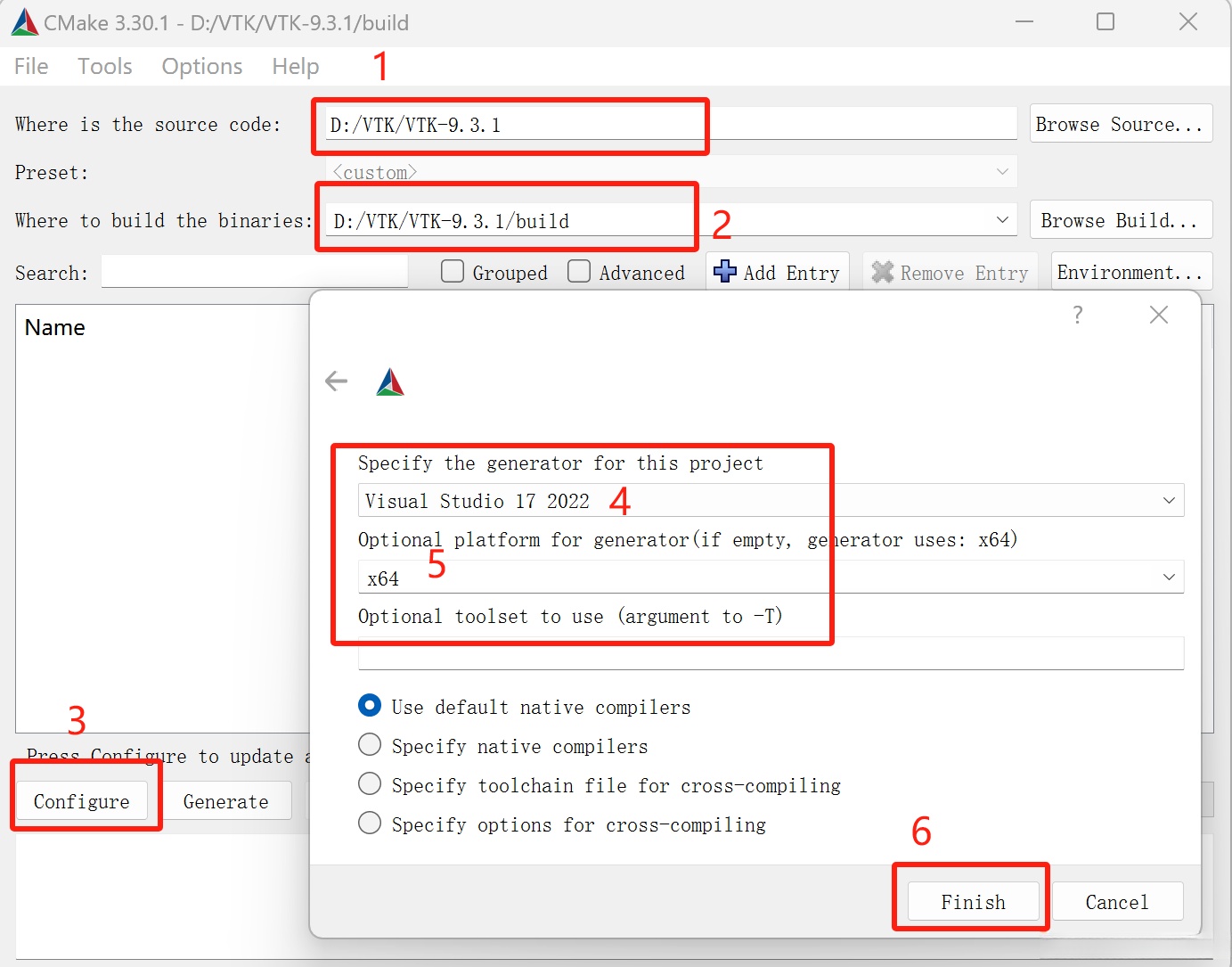Open the Tools menu
Viewport: 1232px width, 967px height.
(104, 66)
